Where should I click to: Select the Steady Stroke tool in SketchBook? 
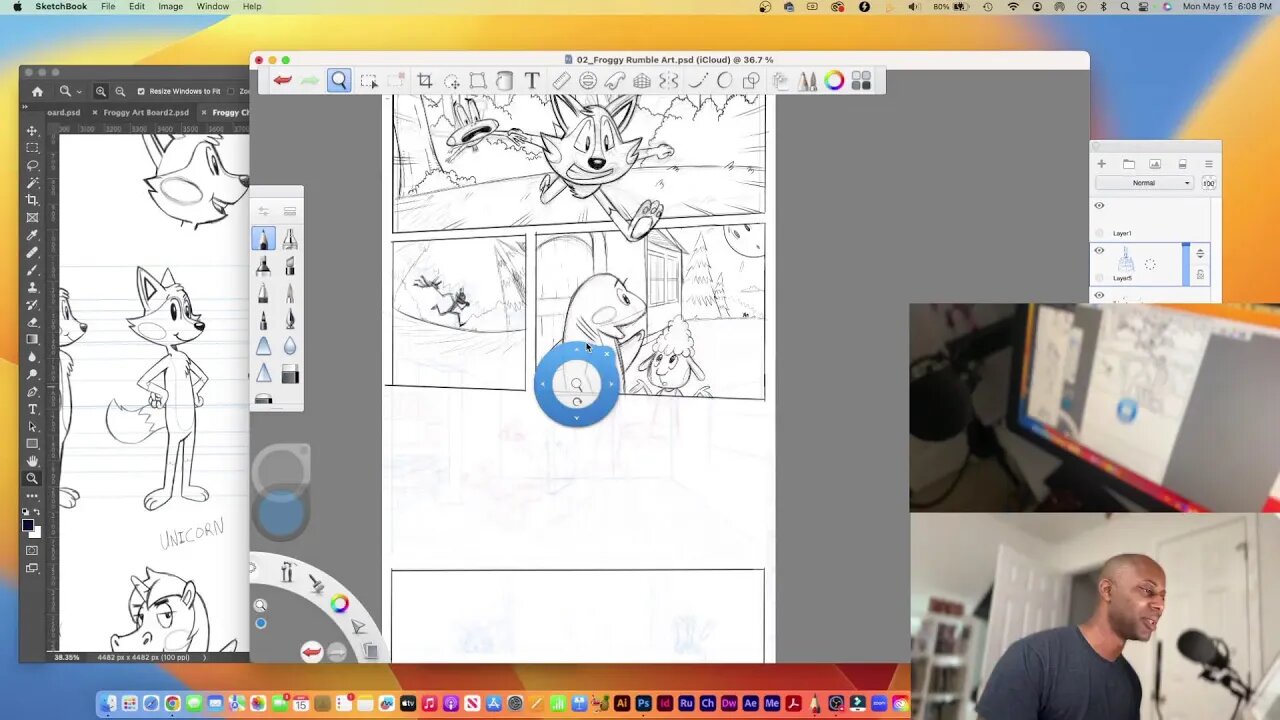(x=697, y=81)
